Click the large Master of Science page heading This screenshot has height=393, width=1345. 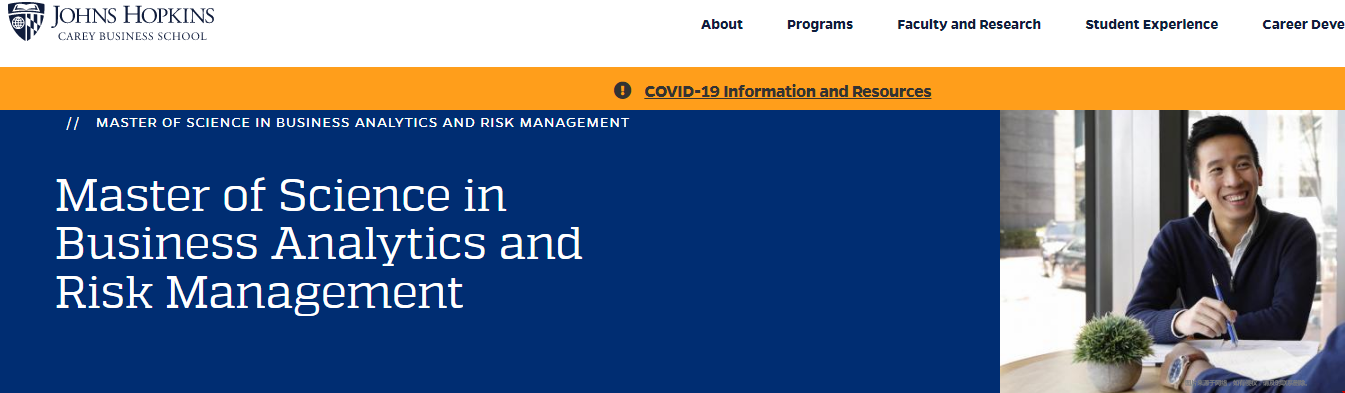pyautogui.click(x=319, y=243)
